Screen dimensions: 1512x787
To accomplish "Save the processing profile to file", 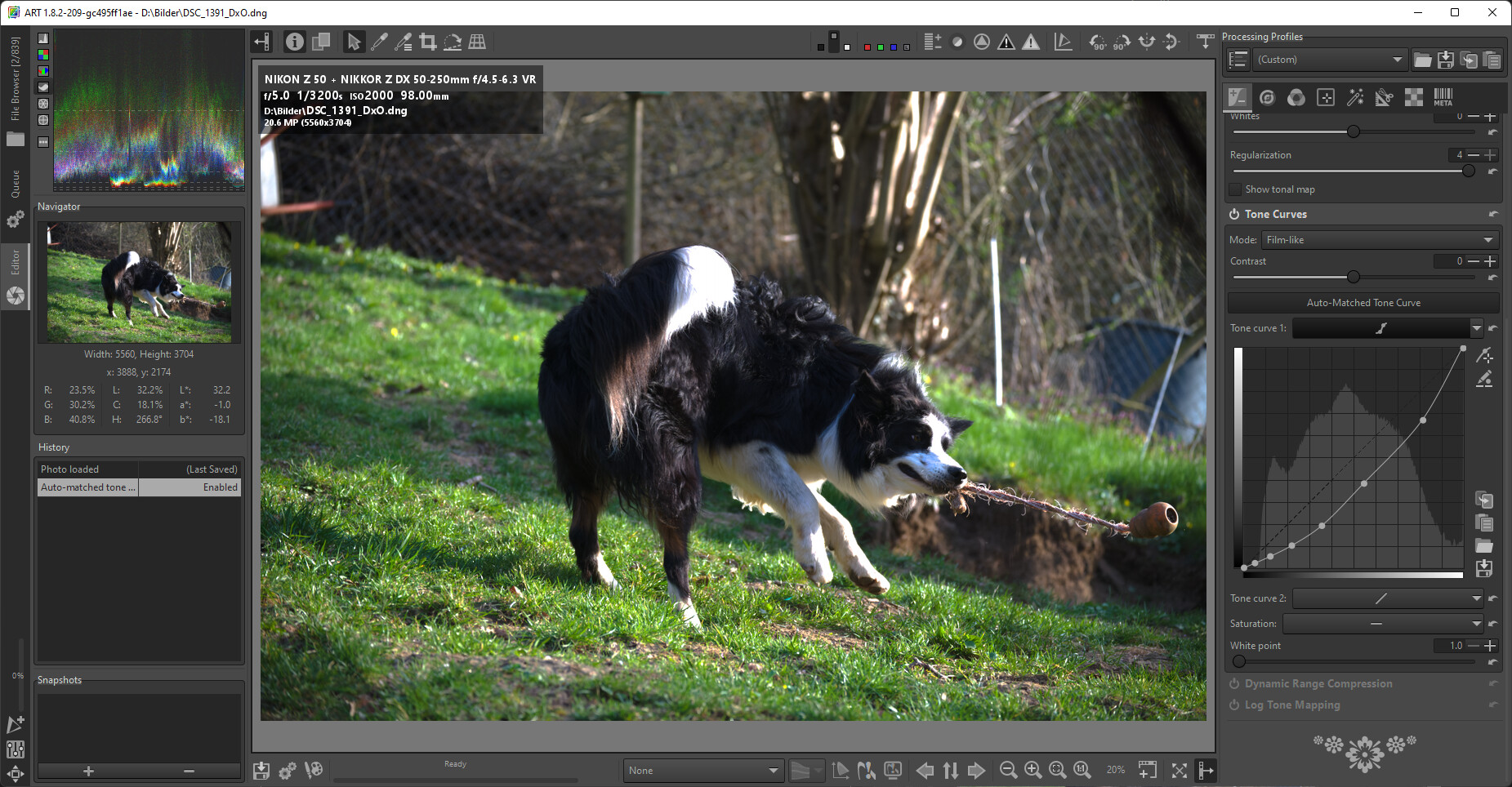I will point(1445,60).
